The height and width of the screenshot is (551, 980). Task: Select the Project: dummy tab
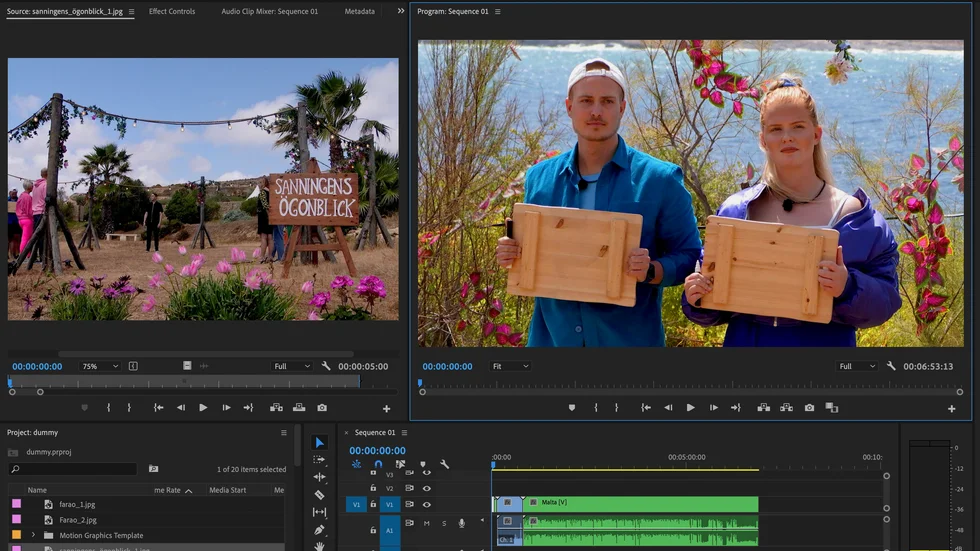32,432
